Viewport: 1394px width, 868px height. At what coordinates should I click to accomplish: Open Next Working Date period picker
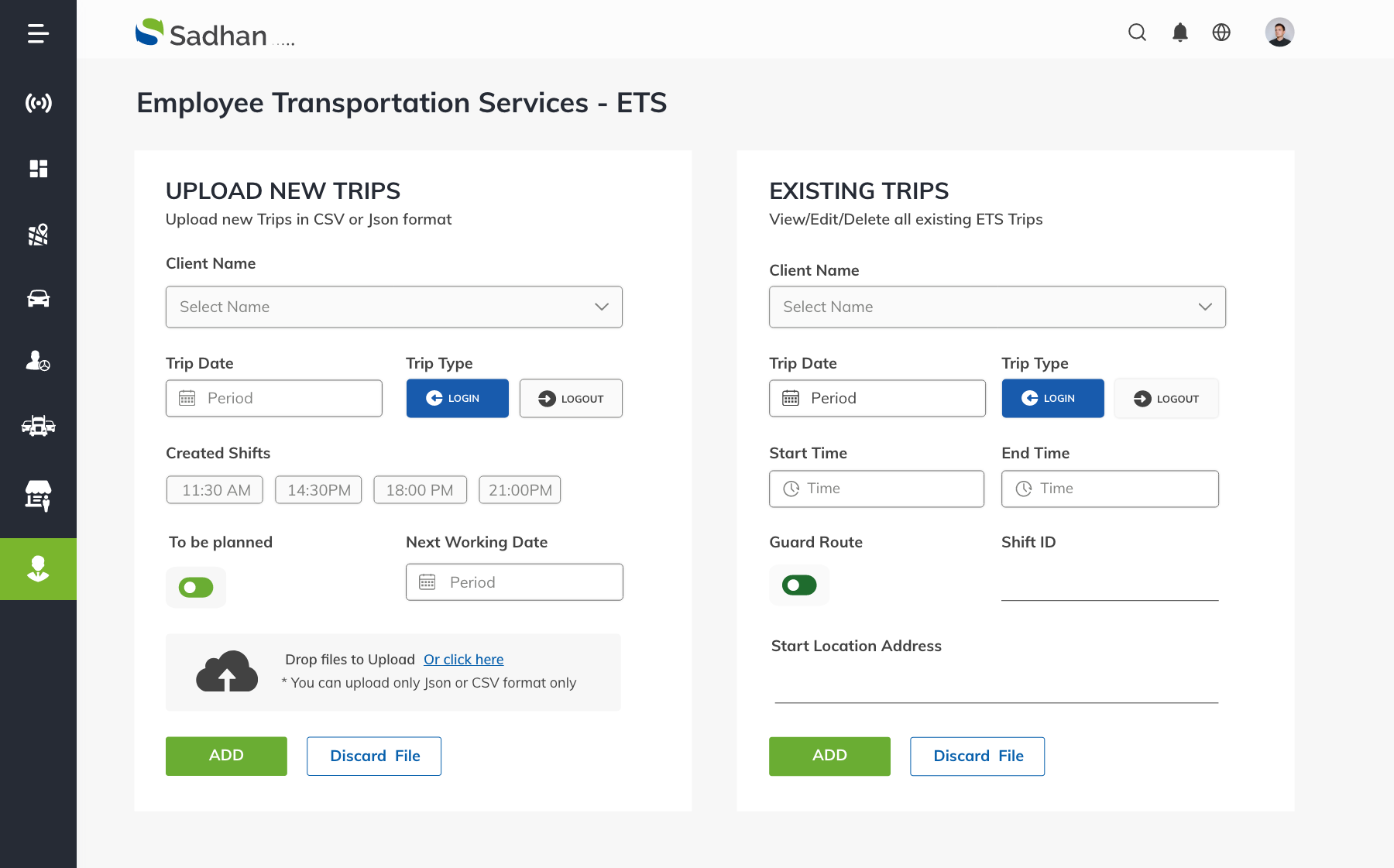pyautogui.click(x=514, y=582)
